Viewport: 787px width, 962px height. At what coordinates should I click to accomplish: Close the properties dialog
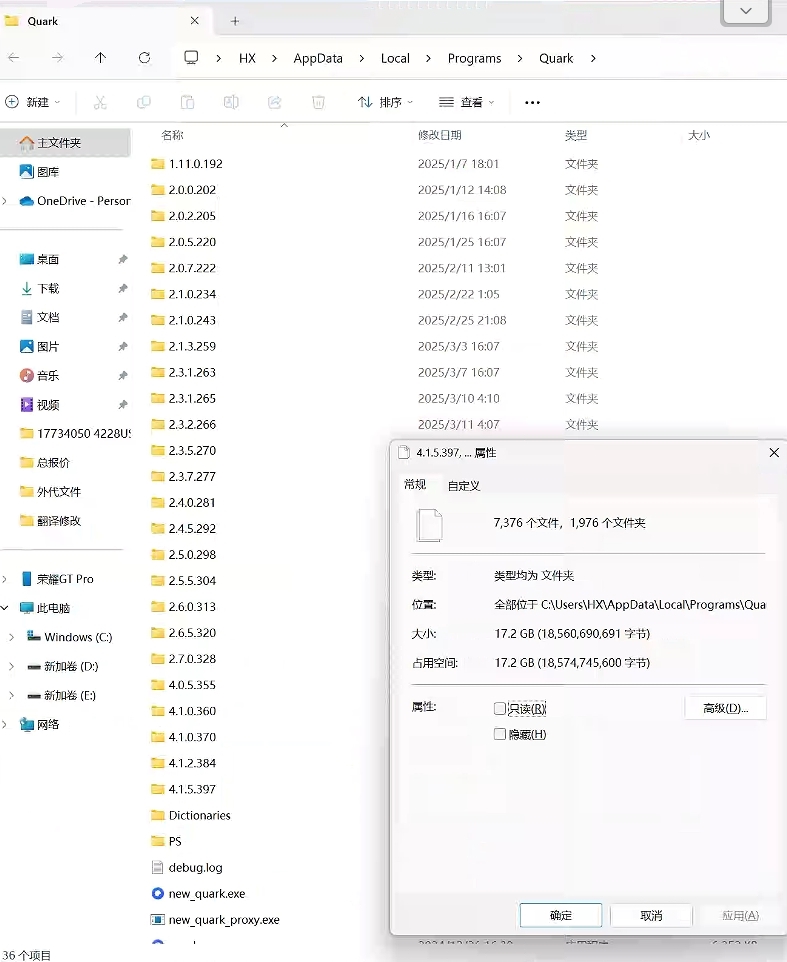pyautogui.click(x=774, y=452)
